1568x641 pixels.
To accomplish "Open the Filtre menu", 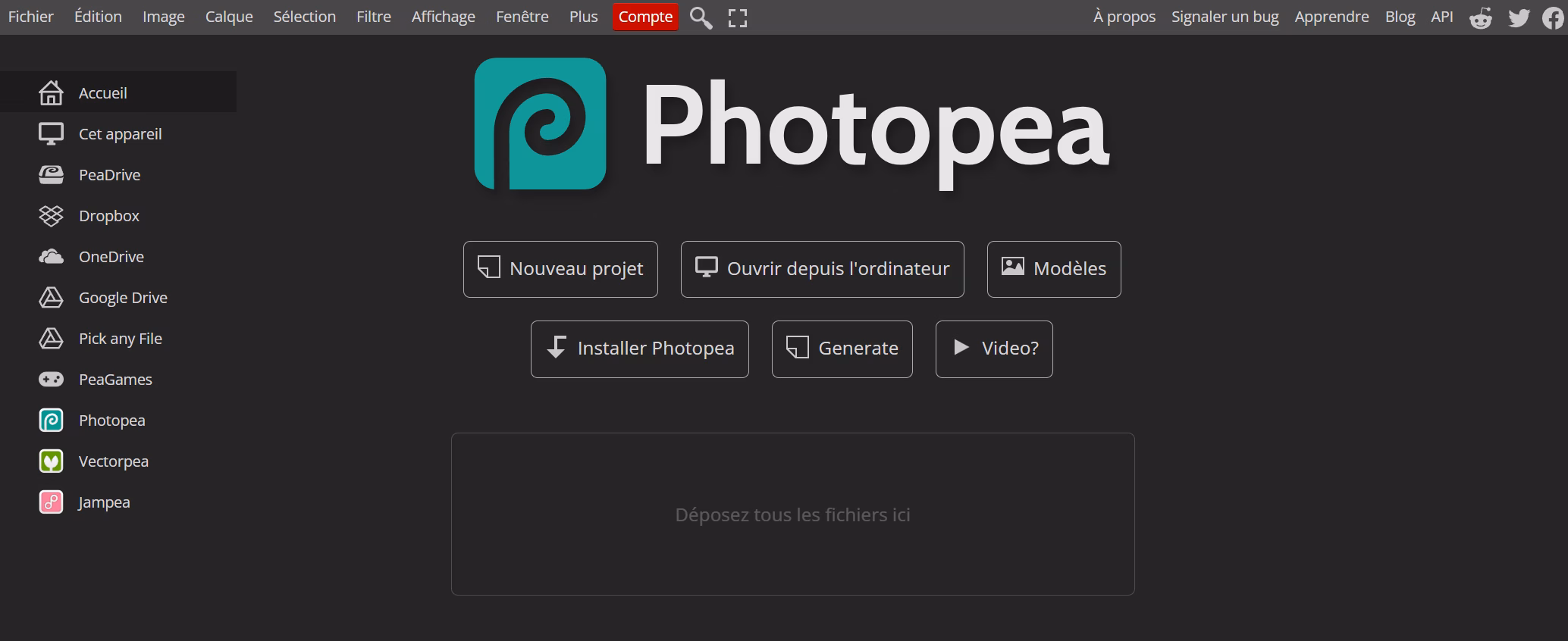I will click(x=374, y=17).
